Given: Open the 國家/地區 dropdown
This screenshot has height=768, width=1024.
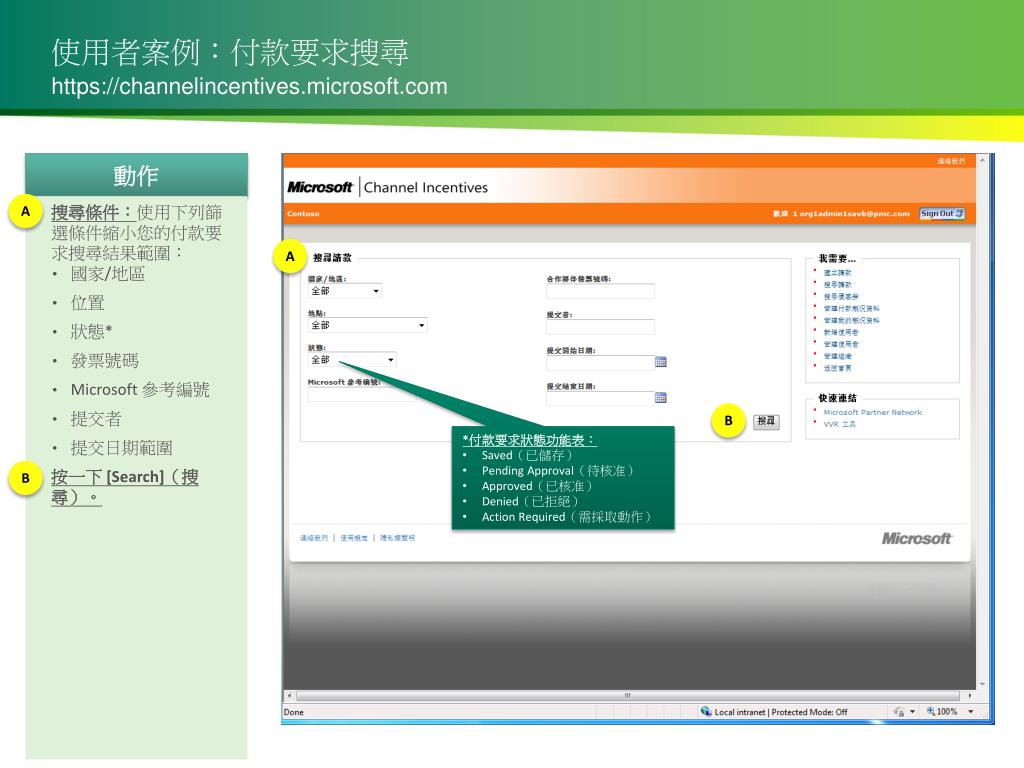Looking at the screenshot, I should click(x=344, y=291).
